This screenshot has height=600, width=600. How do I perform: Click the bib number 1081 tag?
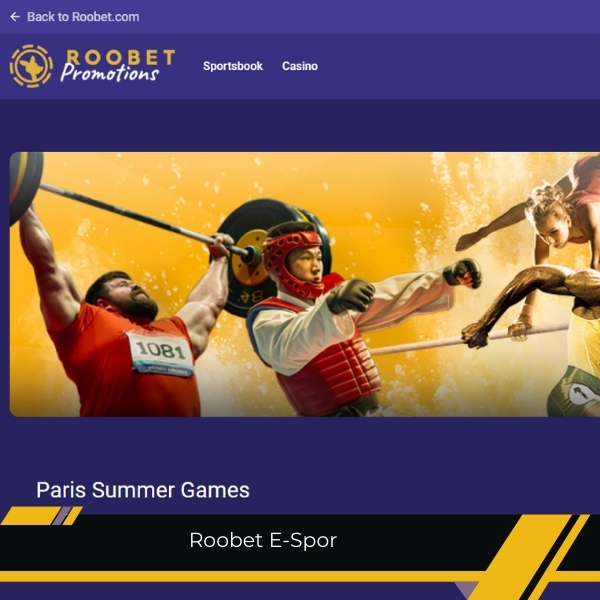pyautogui.click(x=161, y=353)
